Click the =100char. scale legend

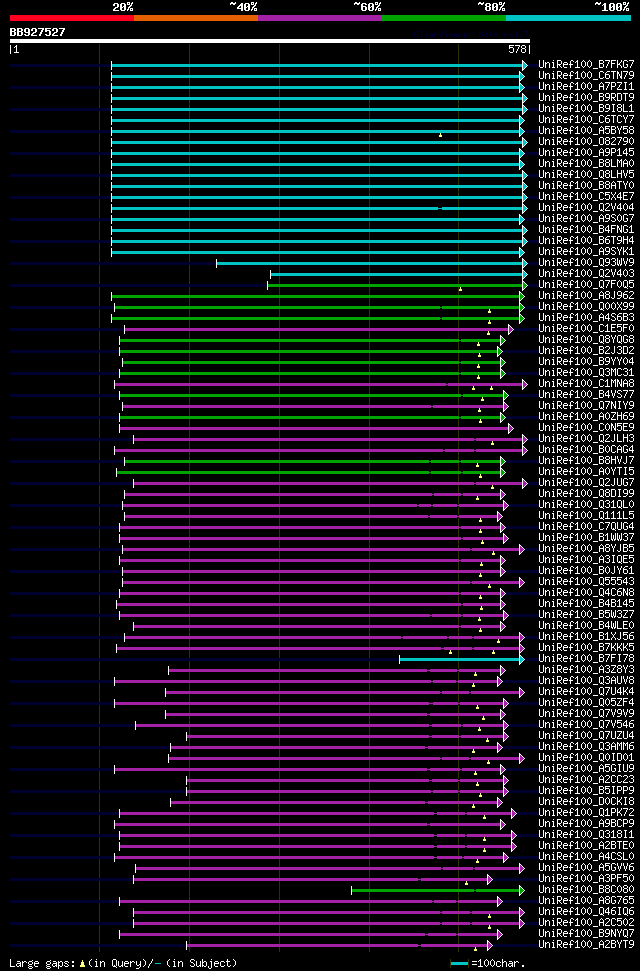(488, 964)
